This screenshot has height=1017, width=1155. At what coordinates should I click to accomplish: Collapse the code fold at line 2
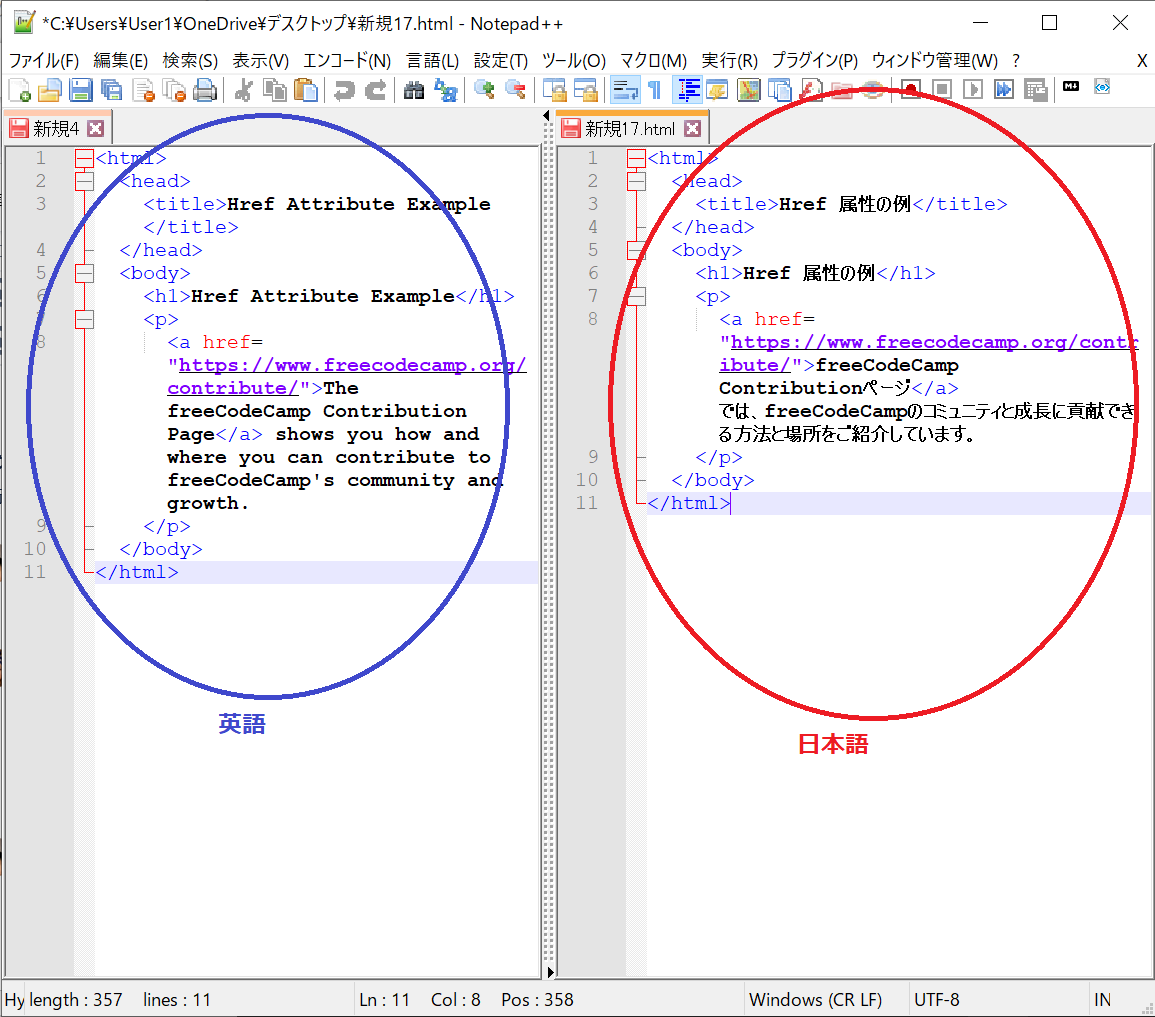point(85,181)
